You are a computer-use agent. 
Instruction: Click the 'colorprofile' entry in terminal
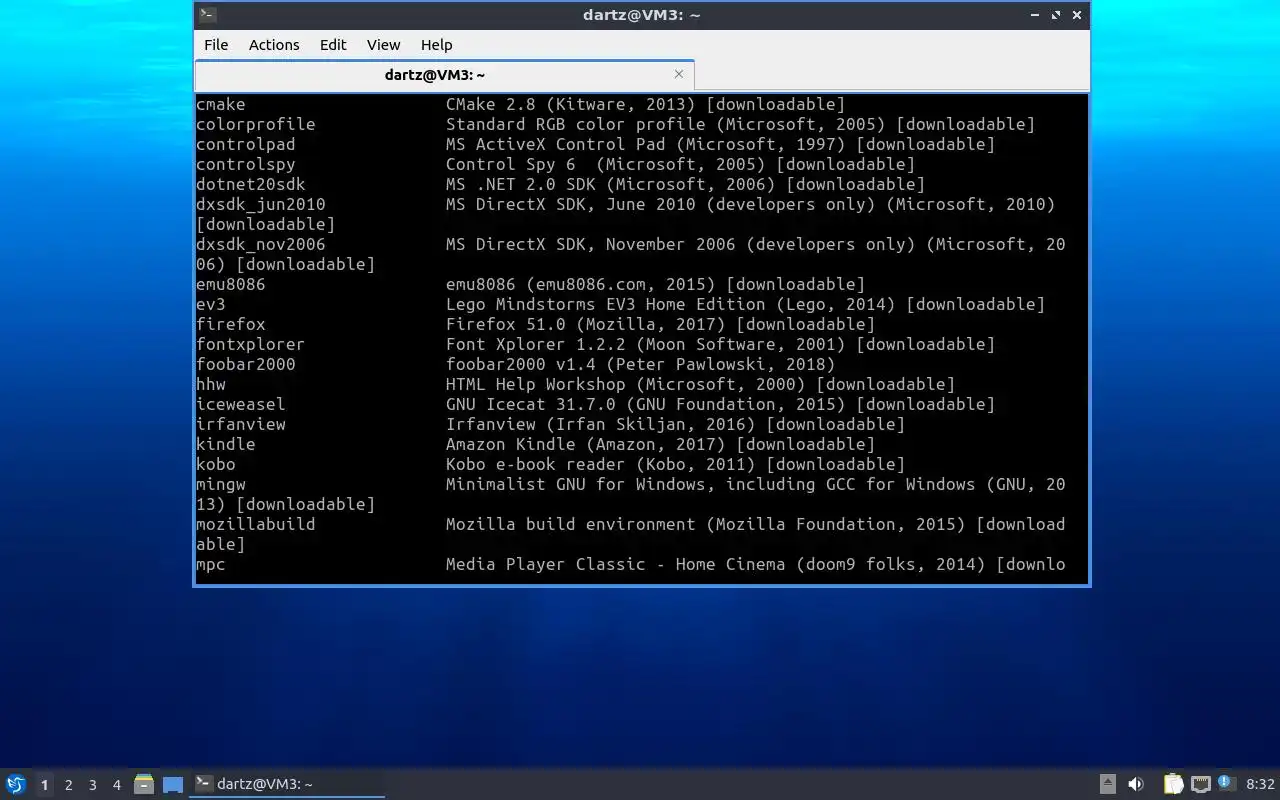pos(256,124)
